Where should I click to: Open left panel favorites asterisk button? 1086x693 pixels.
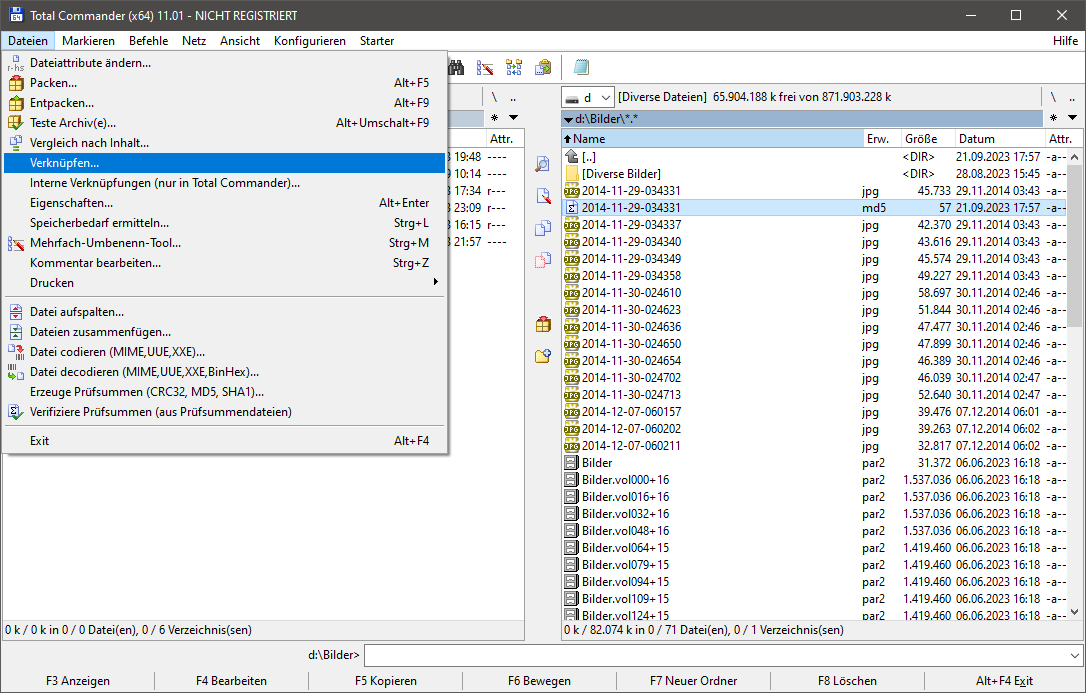495,118
